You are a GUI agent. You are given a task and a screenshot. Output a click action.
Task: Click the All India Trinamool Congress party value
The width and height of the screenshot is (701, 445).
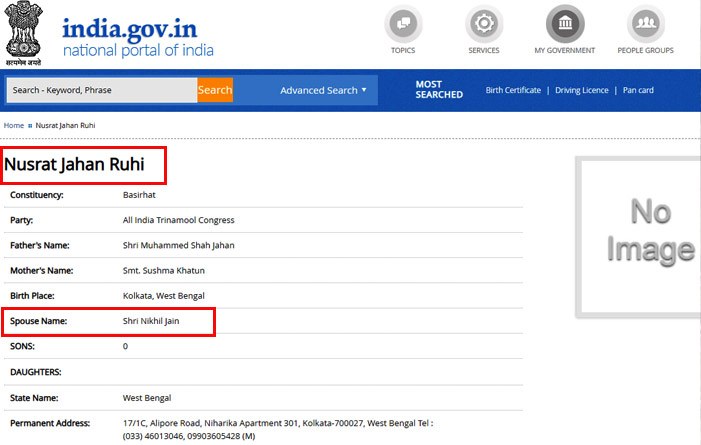pos(178,219)
